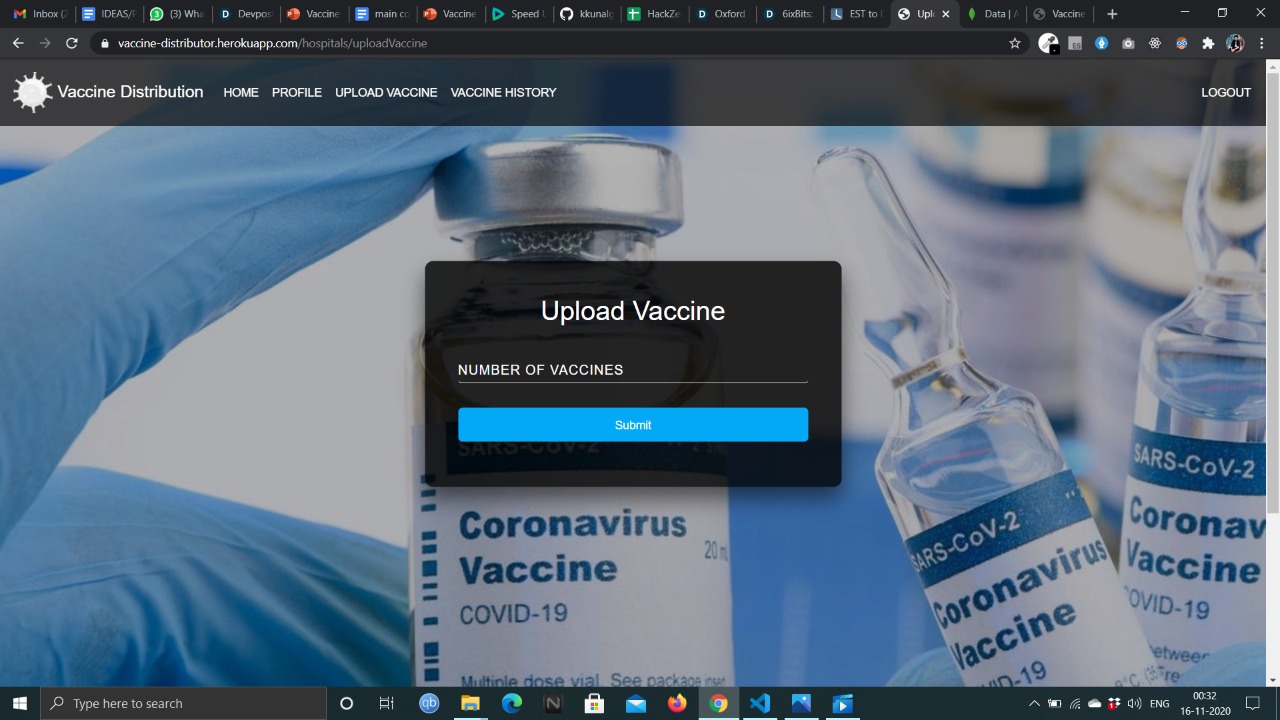This screenshot has height=720, width=1280.
Task: Open the Chrome extensions puzzle menu
Action: (x=1208, y=43)
